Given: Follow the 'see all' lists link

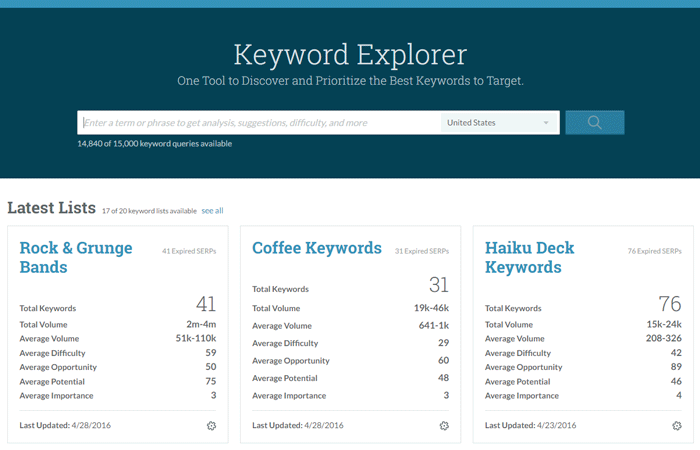Looking at the screenshot, I should tap(212, 211).
